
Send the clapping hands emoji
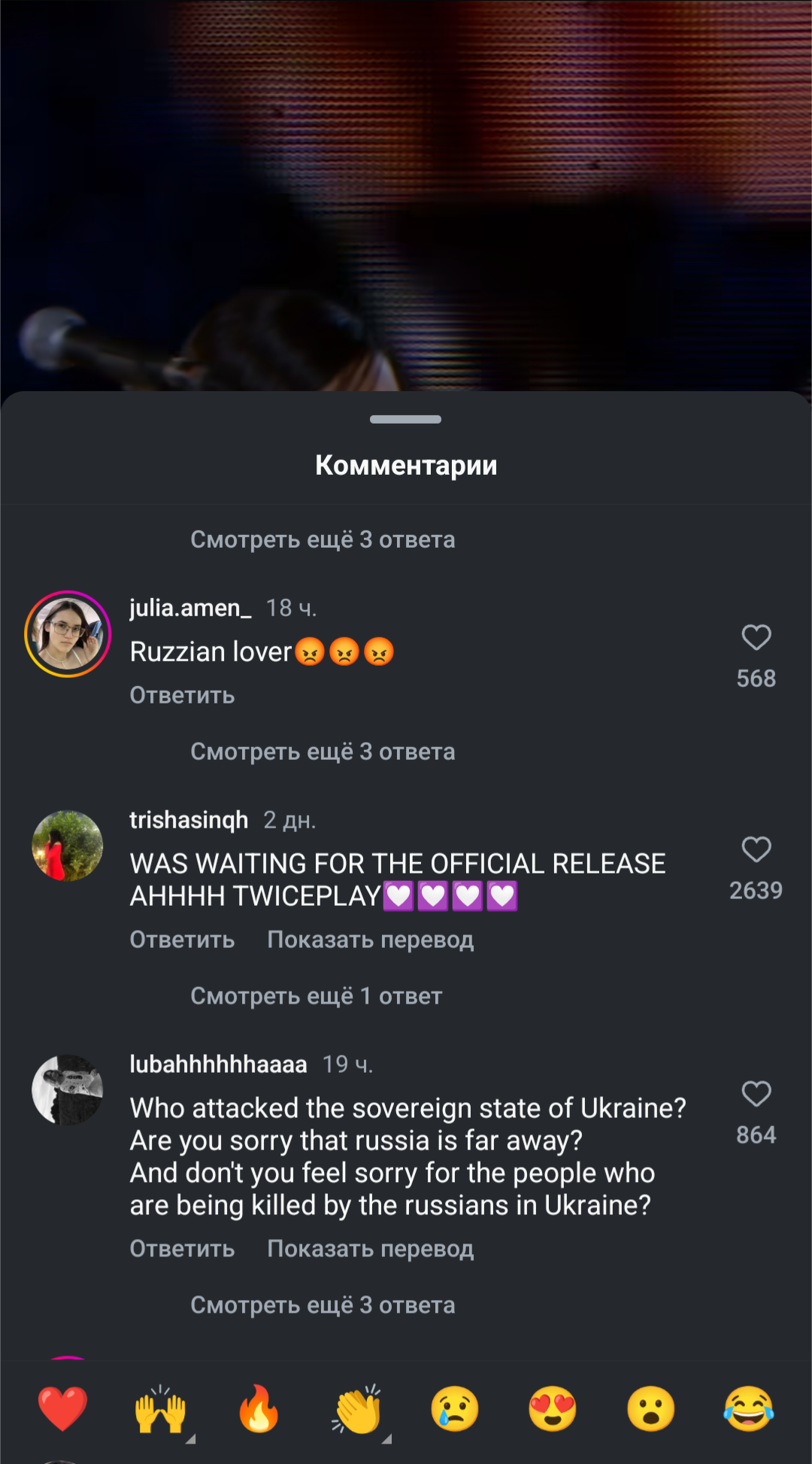tap(356, 1409)
